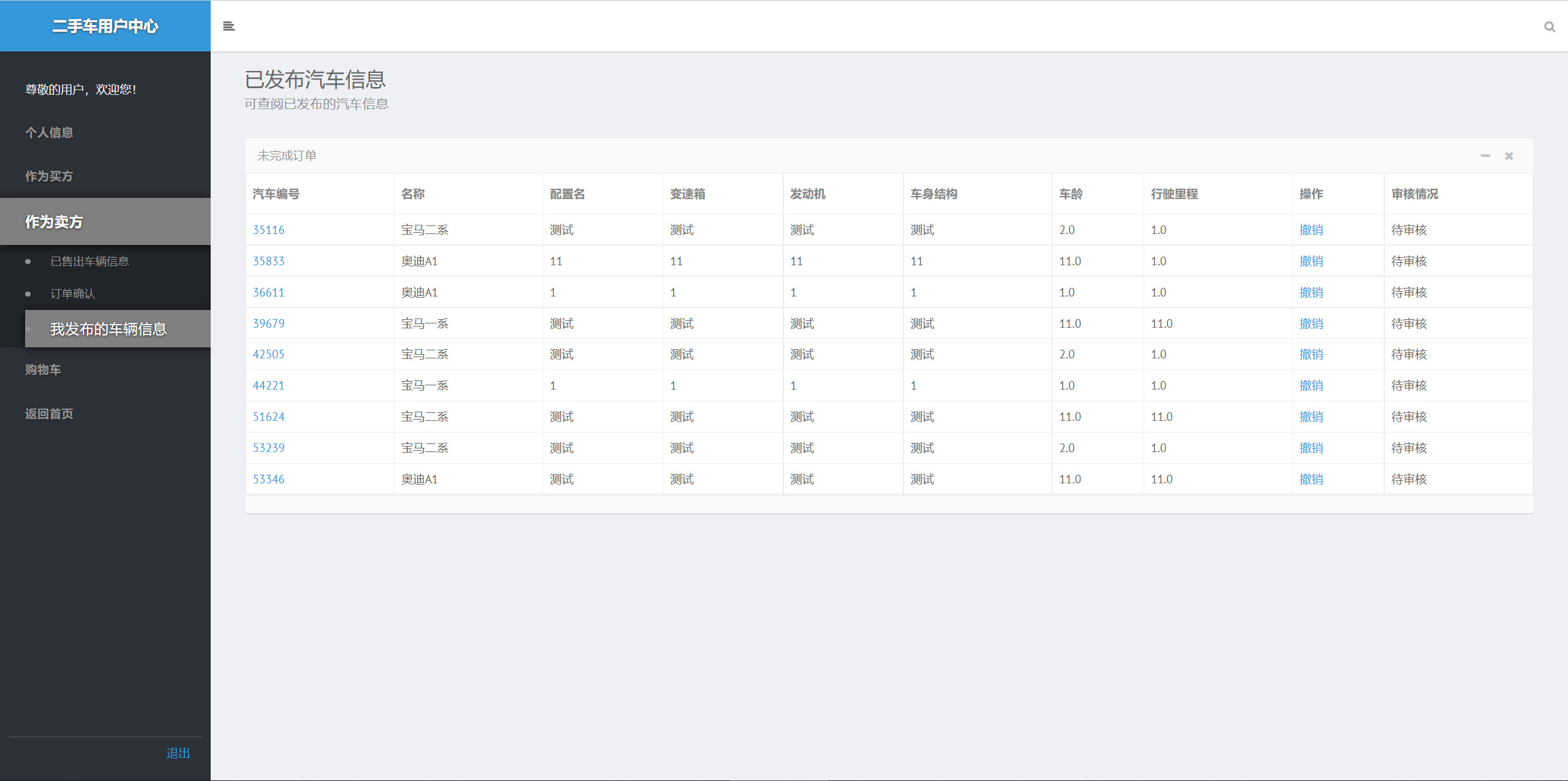Select the 订单确认 submenu item

72,294
